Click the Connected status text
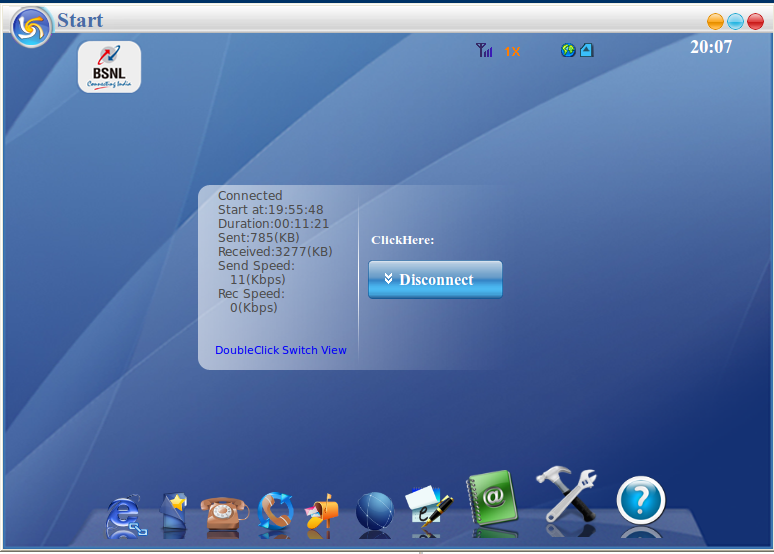 [250, 196]
